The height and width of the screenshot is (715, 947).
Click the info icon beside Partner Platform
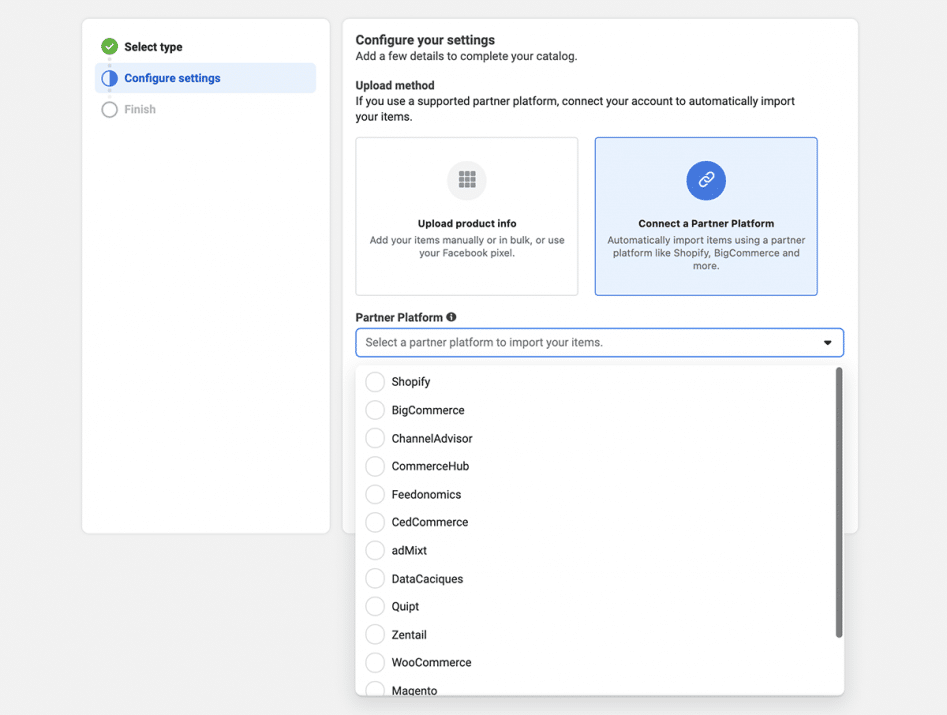coord(451,317)
